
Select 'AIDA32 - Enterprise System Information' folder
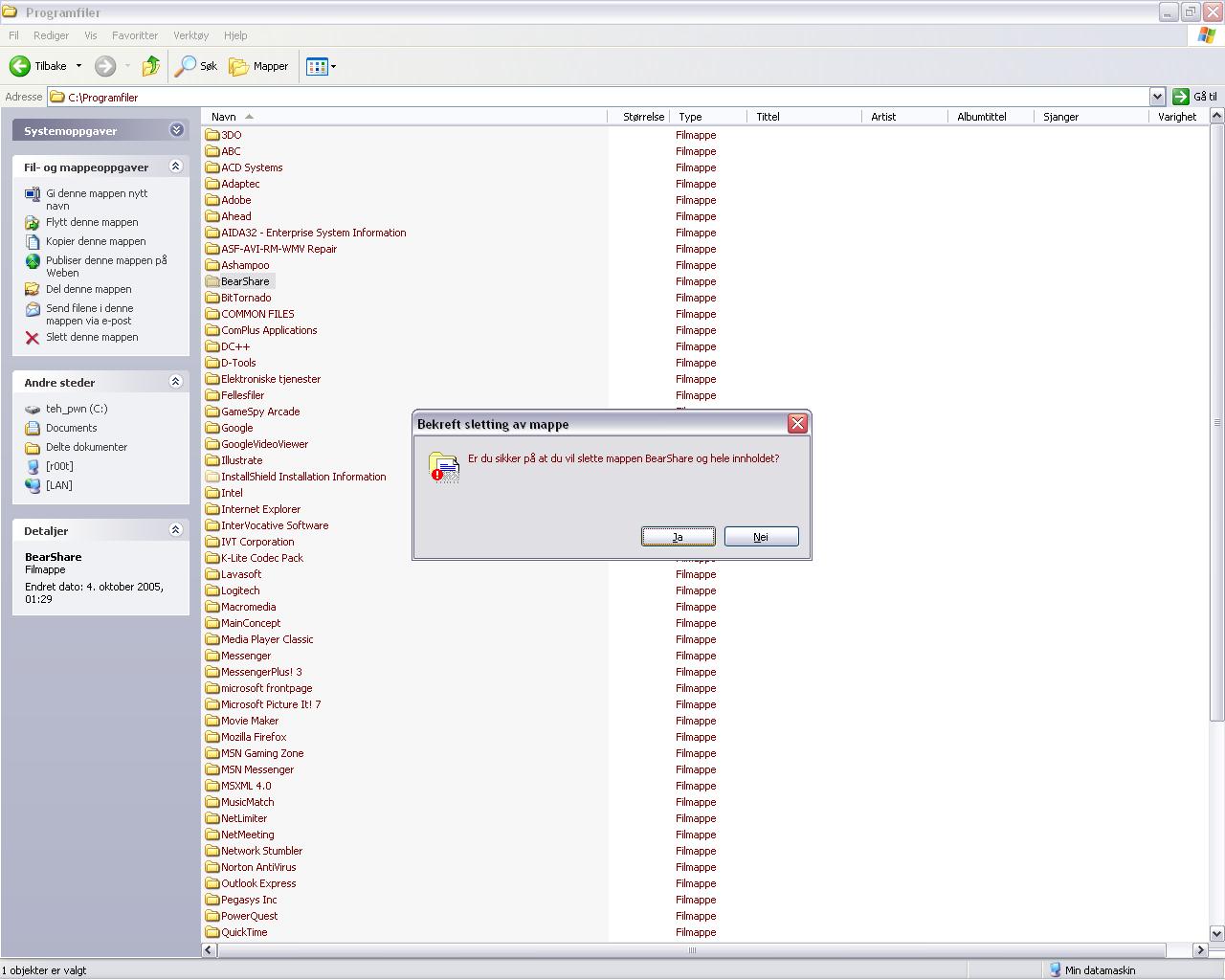coord(313,233)
